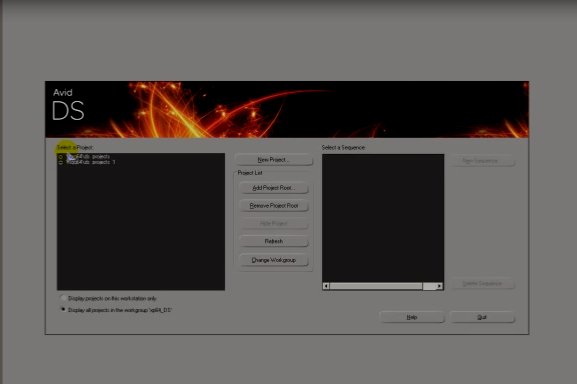Expand the ds_projects 1 root node
Image resolution: width=577 pixels, height=384 pixels.
(61, 162)
